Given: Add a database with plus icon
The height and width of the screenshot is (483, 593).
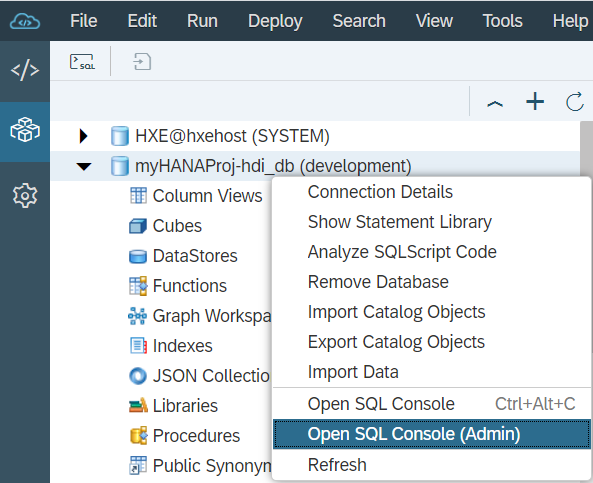Looking at the screenshot, I should [x=535, y=102].
